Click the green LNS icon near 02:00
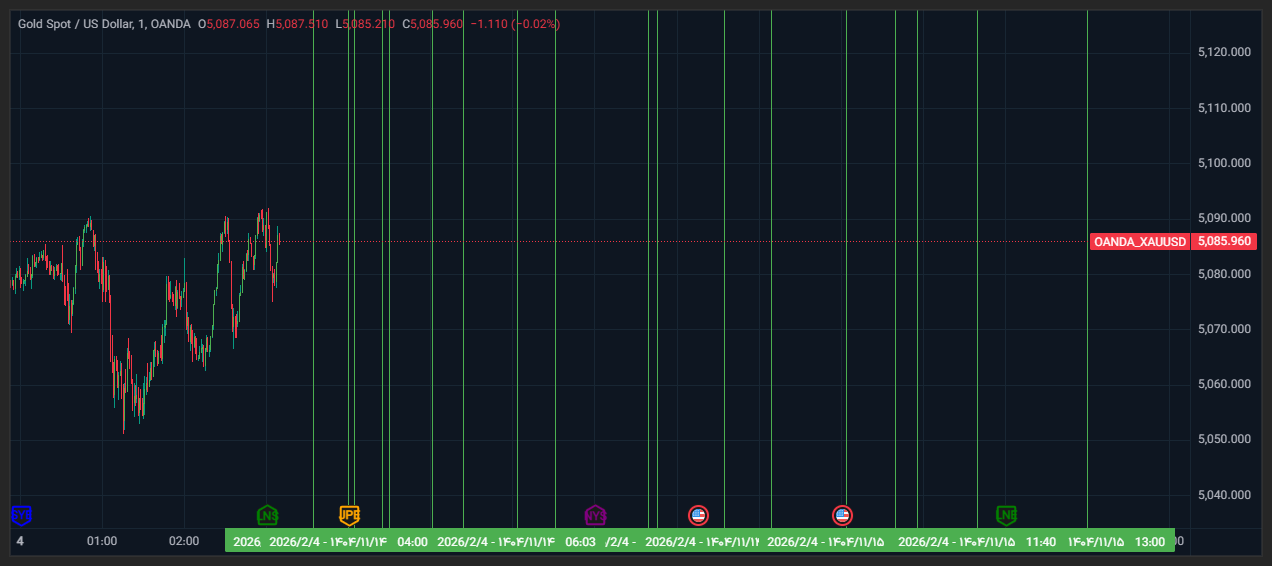Screen dimensions: 1272x566 coord(267,515)
